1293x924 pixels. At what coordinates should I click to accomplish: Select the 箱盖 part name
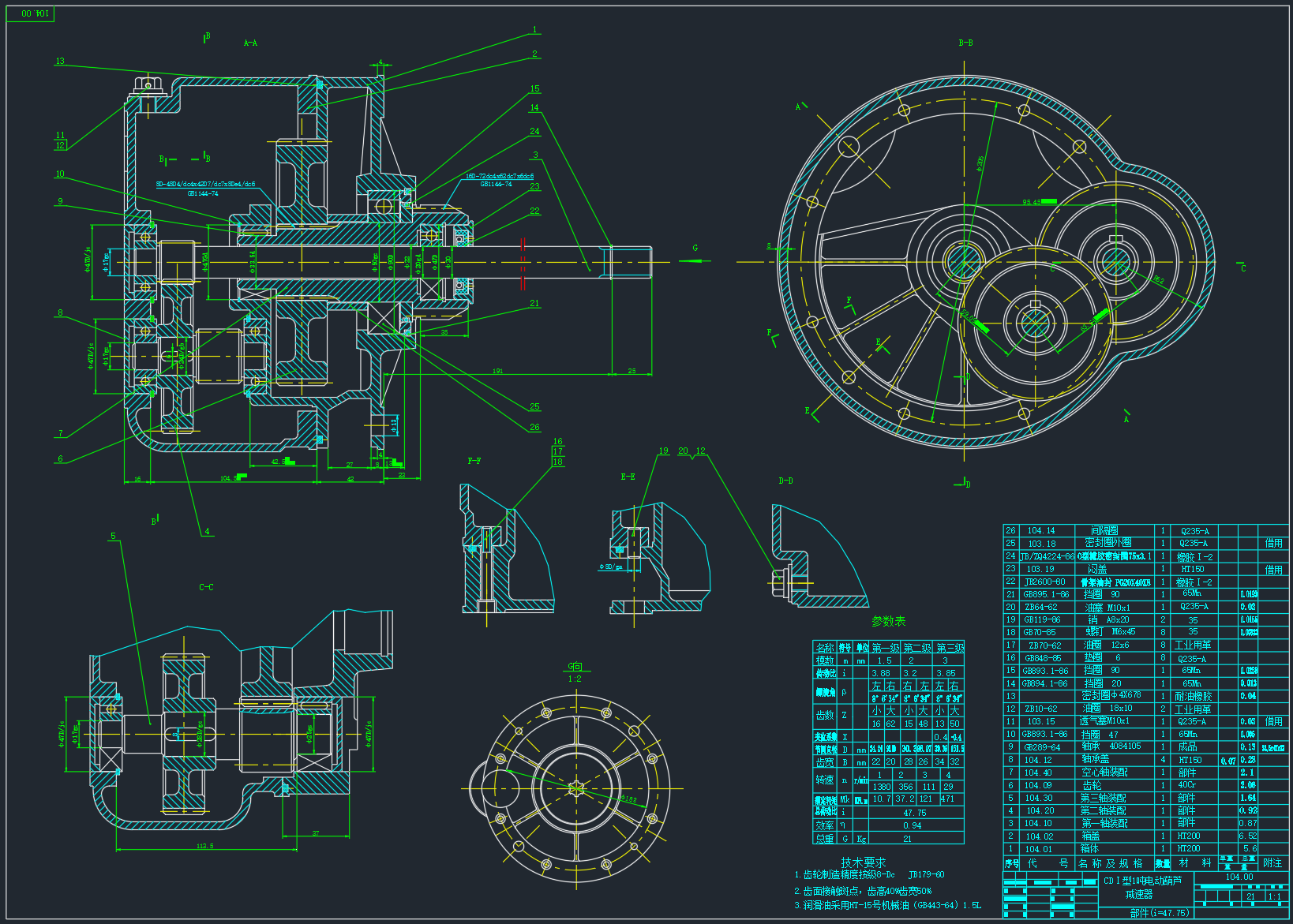click(x=1090, y=836)
